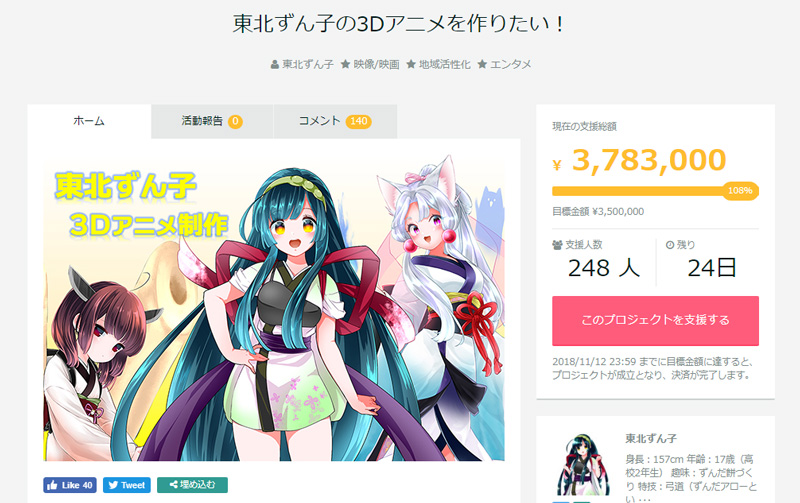Viewport: 800px width, 503px height.
Task: Click the star icon next to 地域活性化
Action: (411, 64)
